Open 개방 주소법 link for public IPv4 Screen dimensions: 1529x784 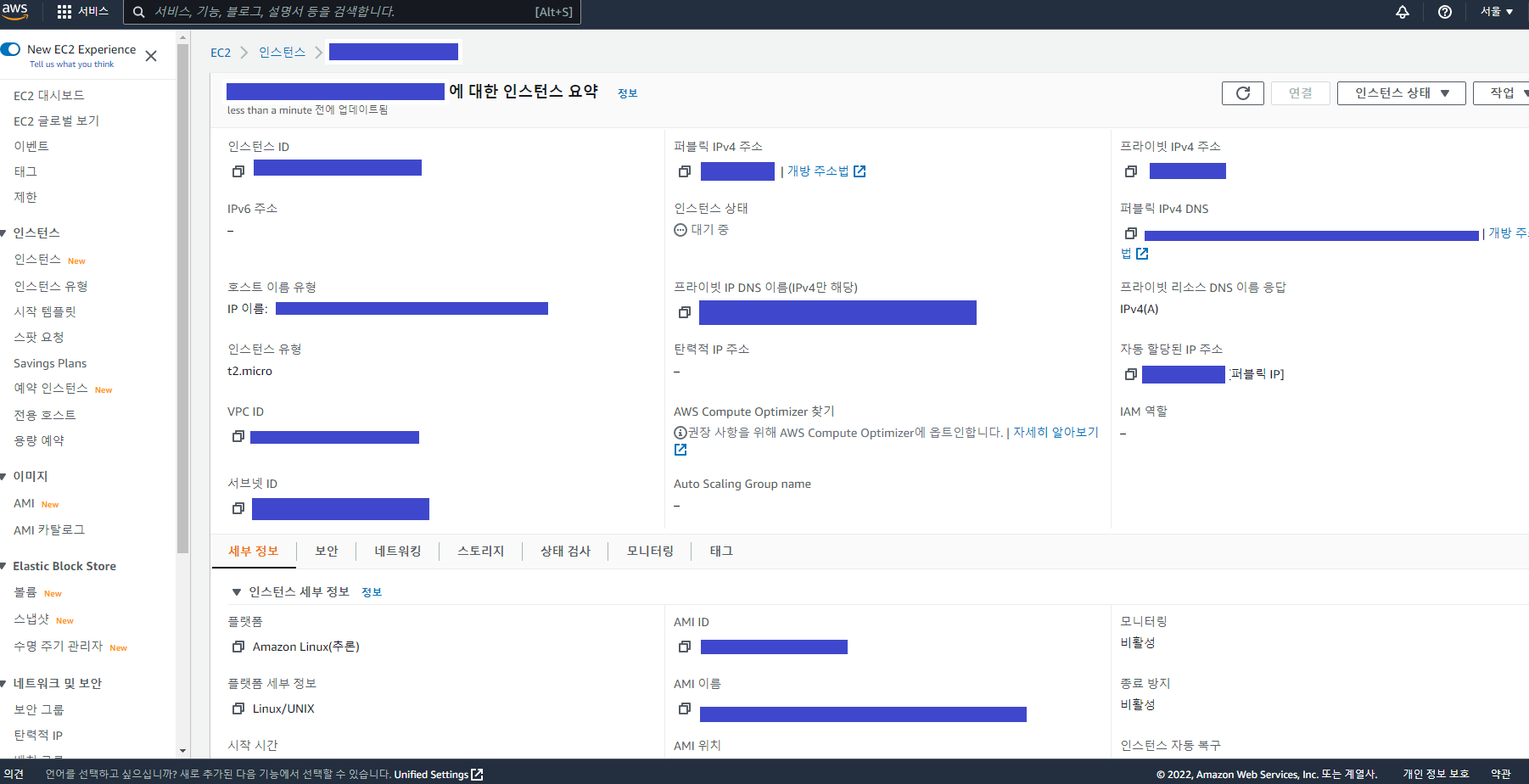pyautogui.click(x=818, y=171)
